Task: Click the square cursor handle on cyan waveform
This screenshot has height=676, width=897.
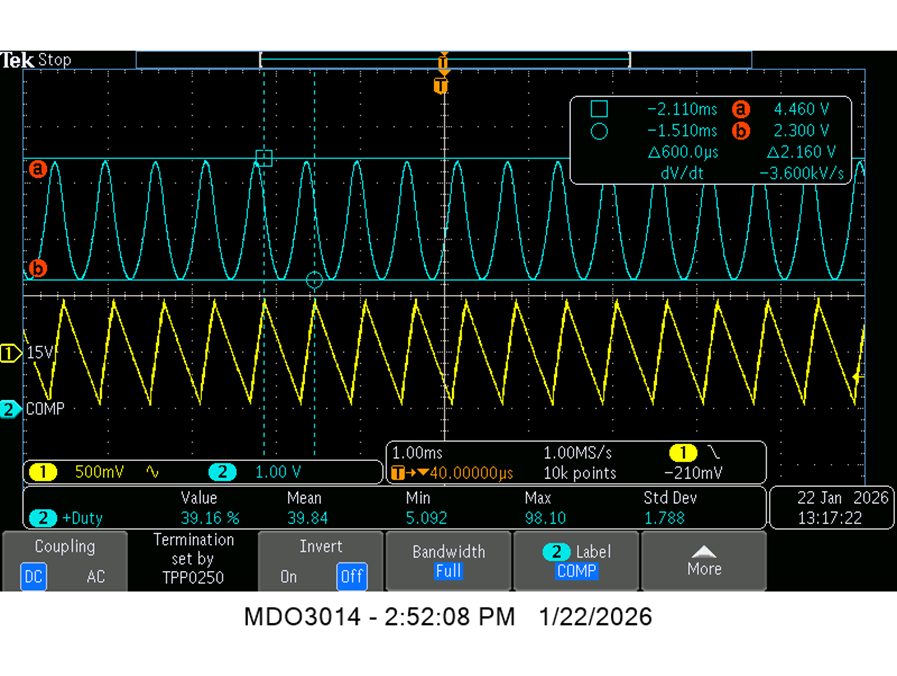Action: [x=264, y=158]
